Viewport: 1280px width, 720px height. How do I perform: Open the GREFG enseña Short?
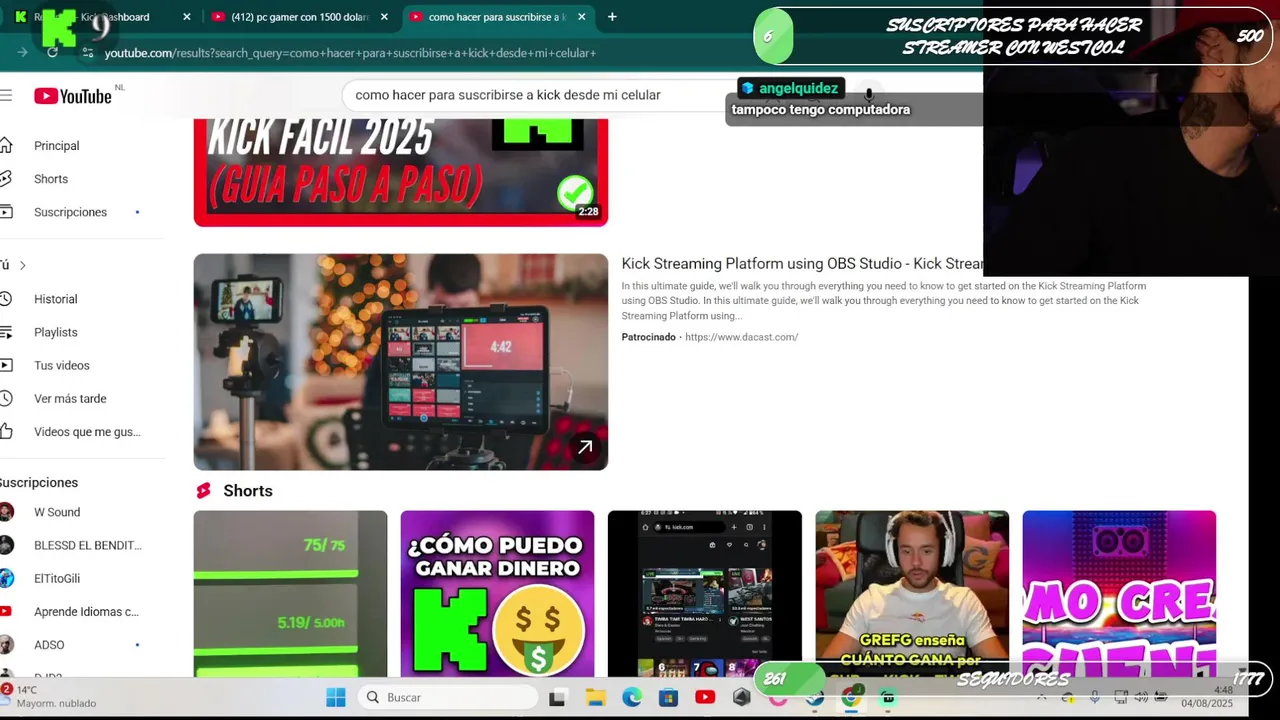click(x=912, y=594)
